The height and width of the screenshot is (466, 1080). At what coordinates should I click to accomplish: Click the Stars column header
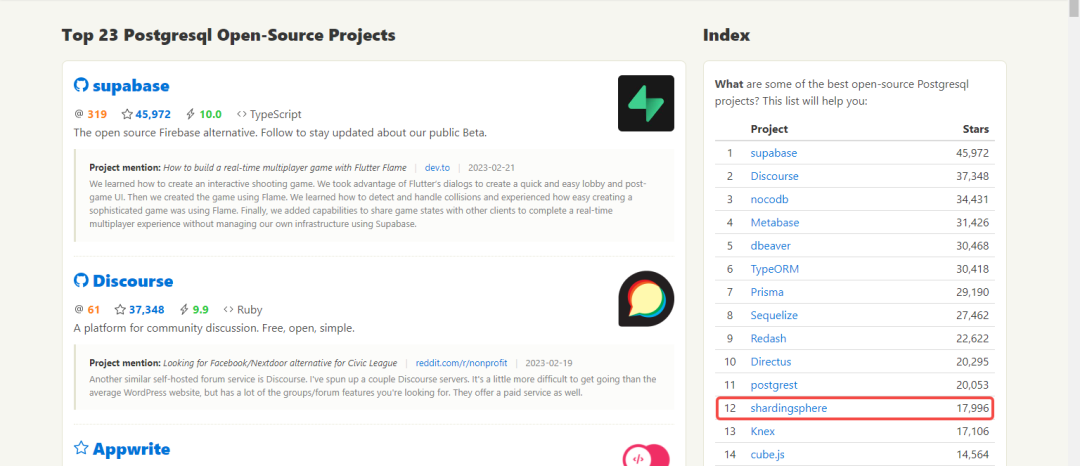pos(975,129)
